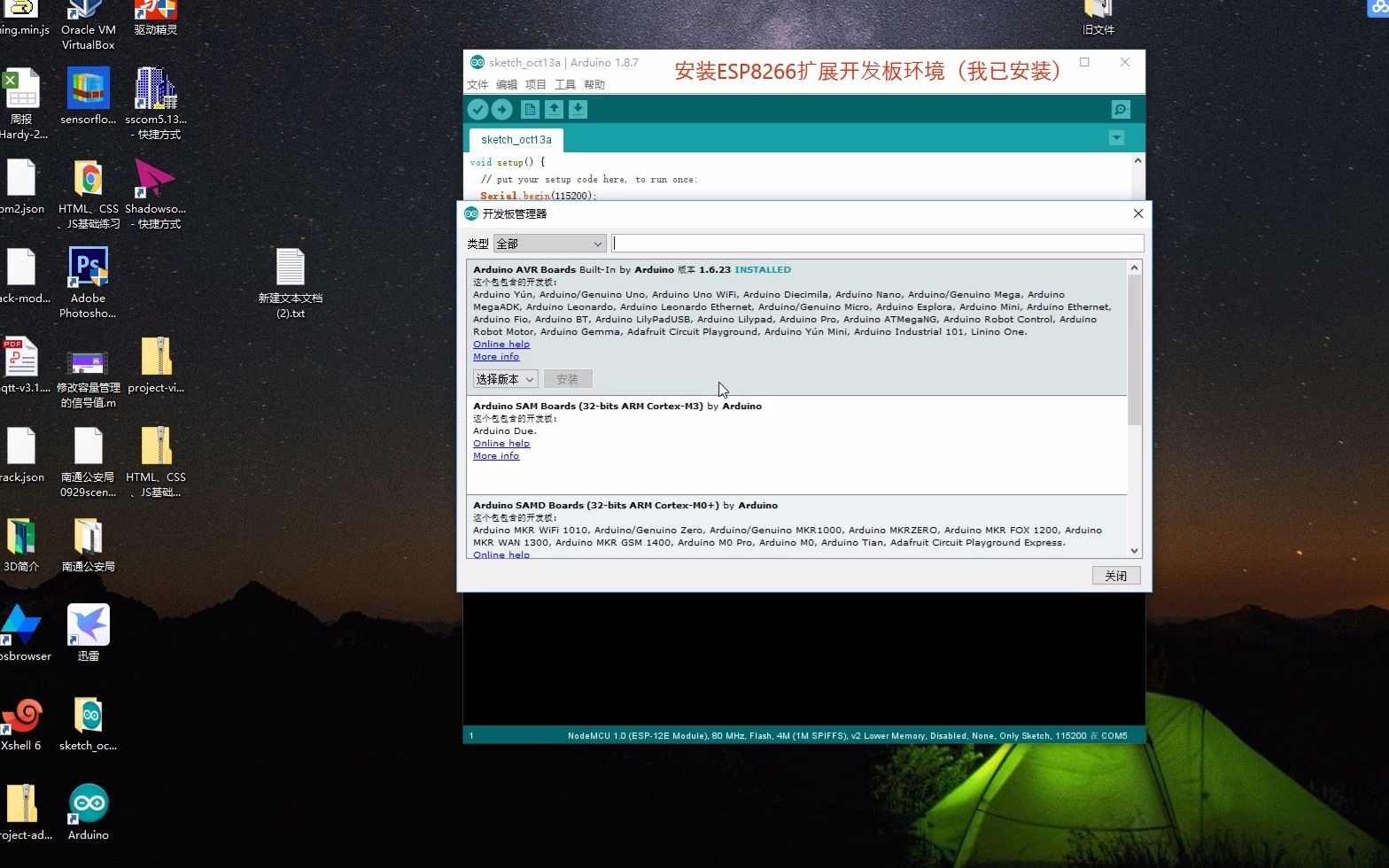Click the 安装 install button

[x=568, y=379]
